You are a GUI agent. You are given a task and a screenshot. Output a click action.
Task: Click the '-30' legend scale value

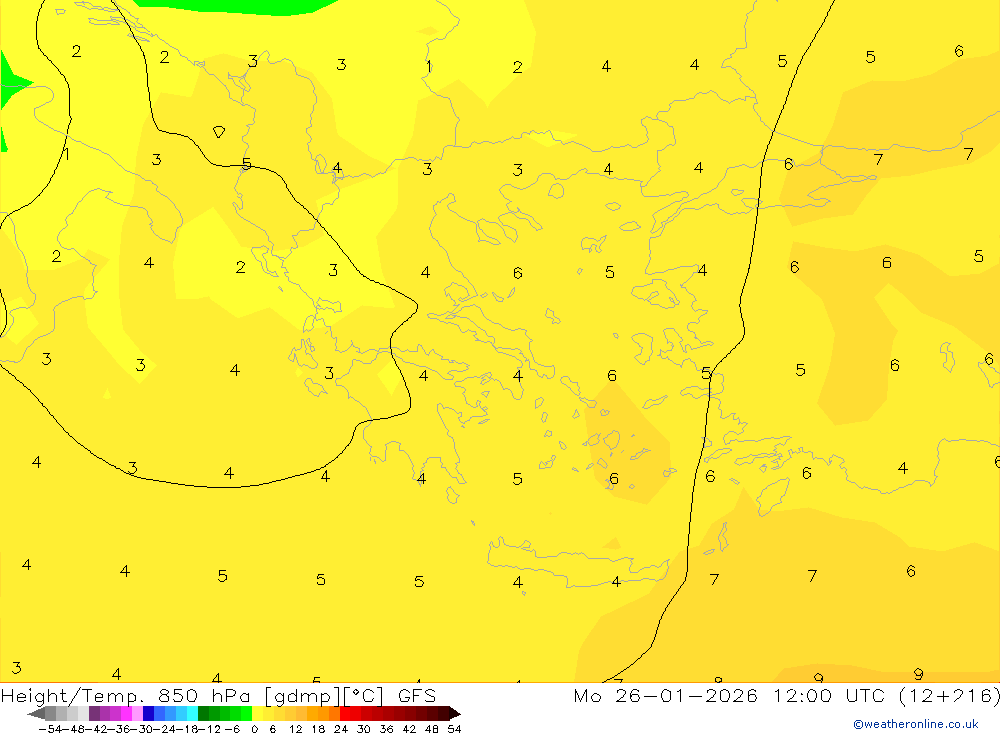143,729
